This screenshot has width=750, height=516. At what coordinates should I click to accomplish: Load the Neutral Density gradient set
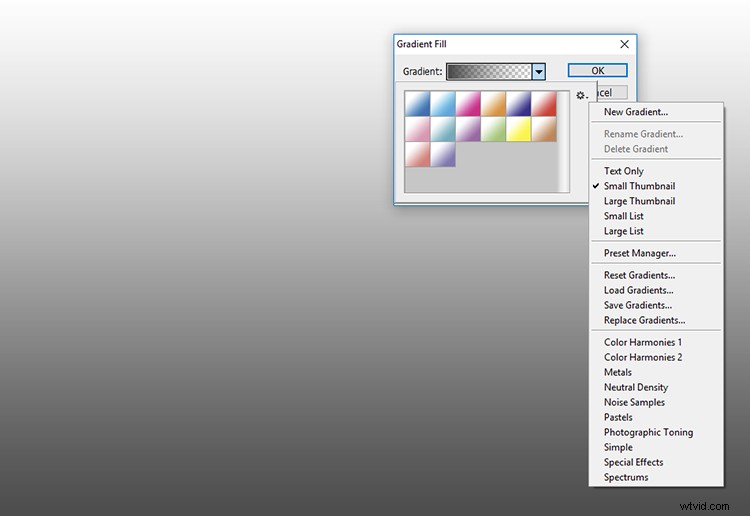[x=636, y=387]
